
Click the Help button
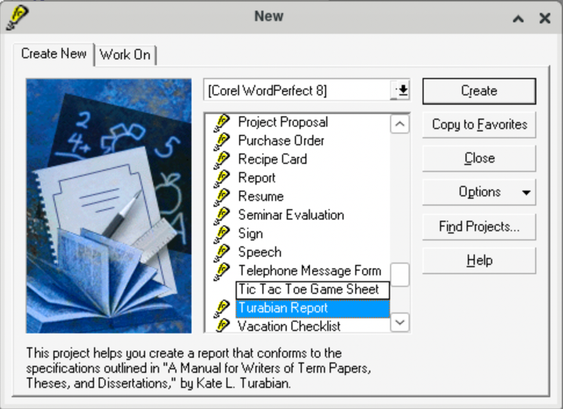click(x=479, y=260)
